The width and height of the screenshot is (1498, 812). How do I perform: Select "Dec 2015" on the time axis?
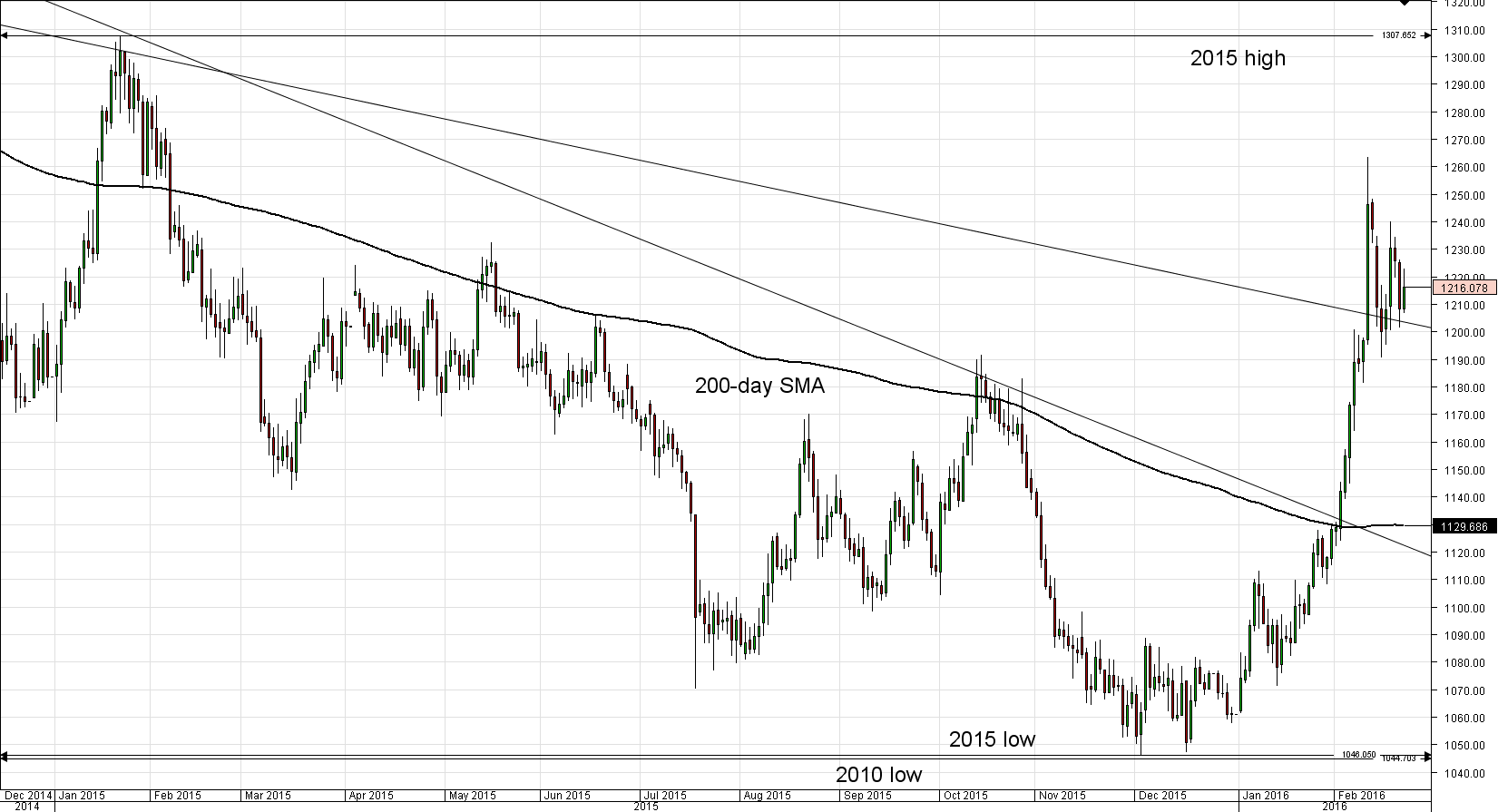[x=1163, y=796]
